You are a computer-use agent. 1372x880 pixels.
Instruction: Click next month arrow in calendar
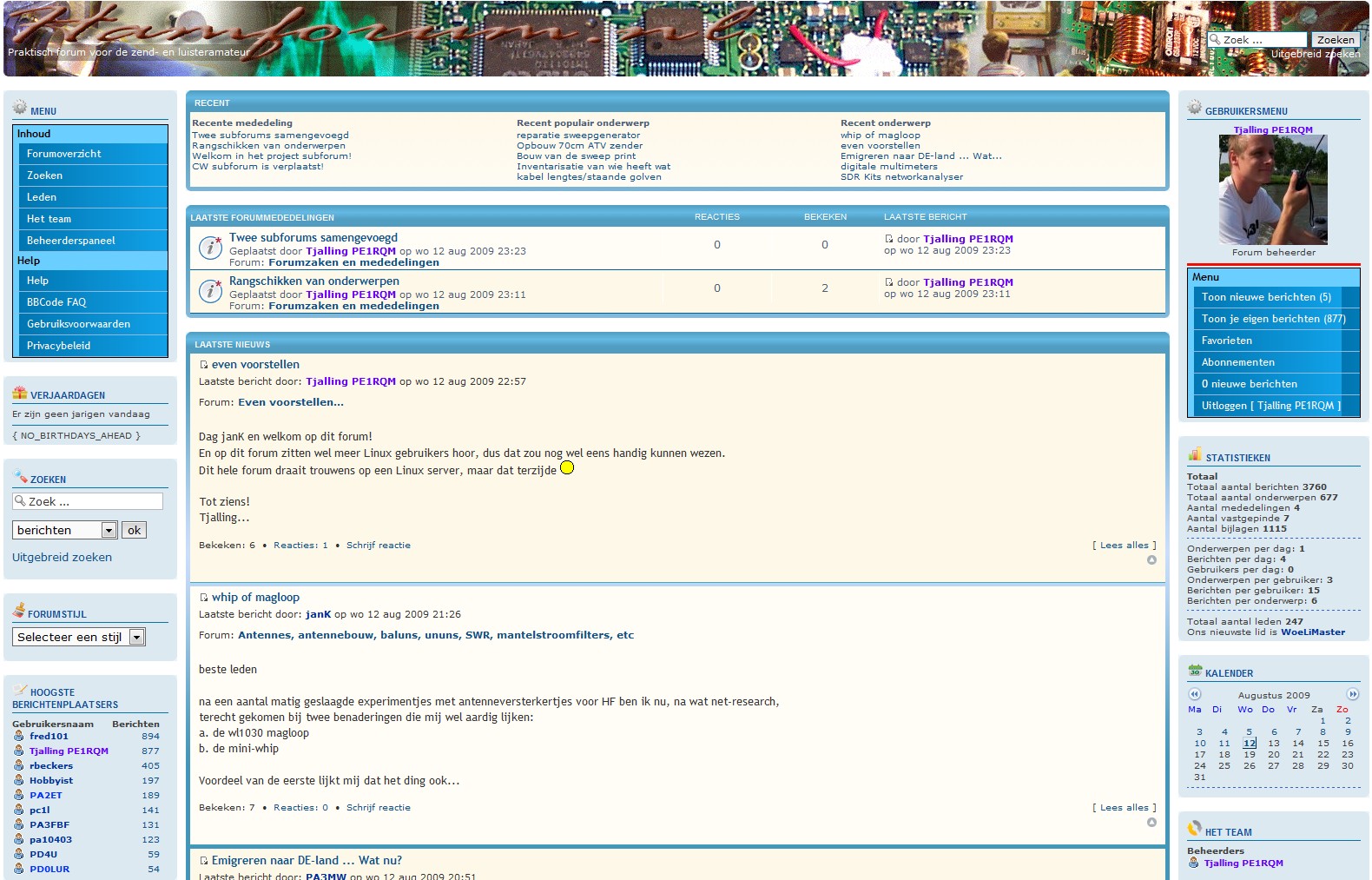(1352, 694)
